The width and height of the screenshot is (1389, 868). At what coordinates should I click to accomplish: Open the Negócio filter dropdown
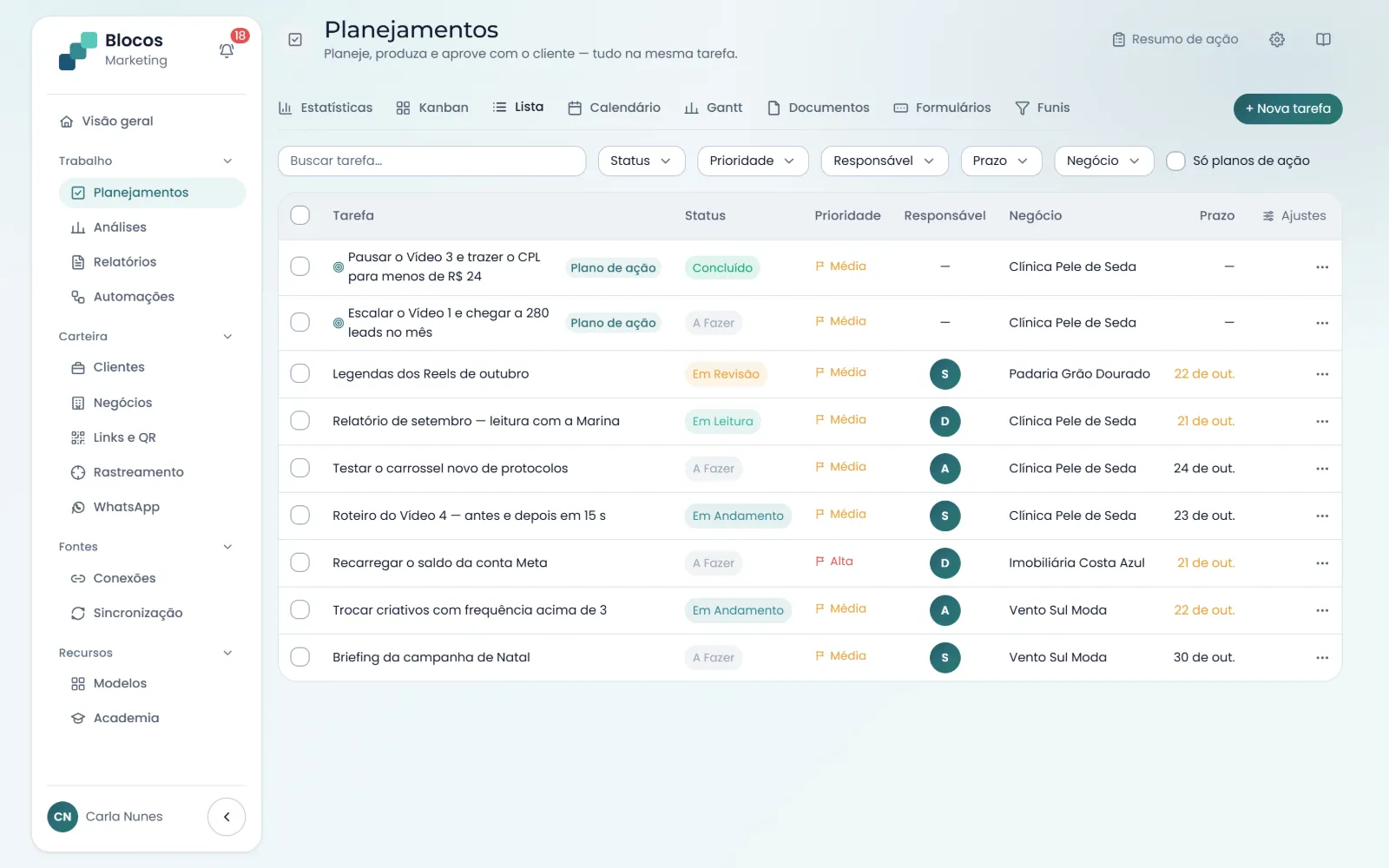click(1103, 161)
